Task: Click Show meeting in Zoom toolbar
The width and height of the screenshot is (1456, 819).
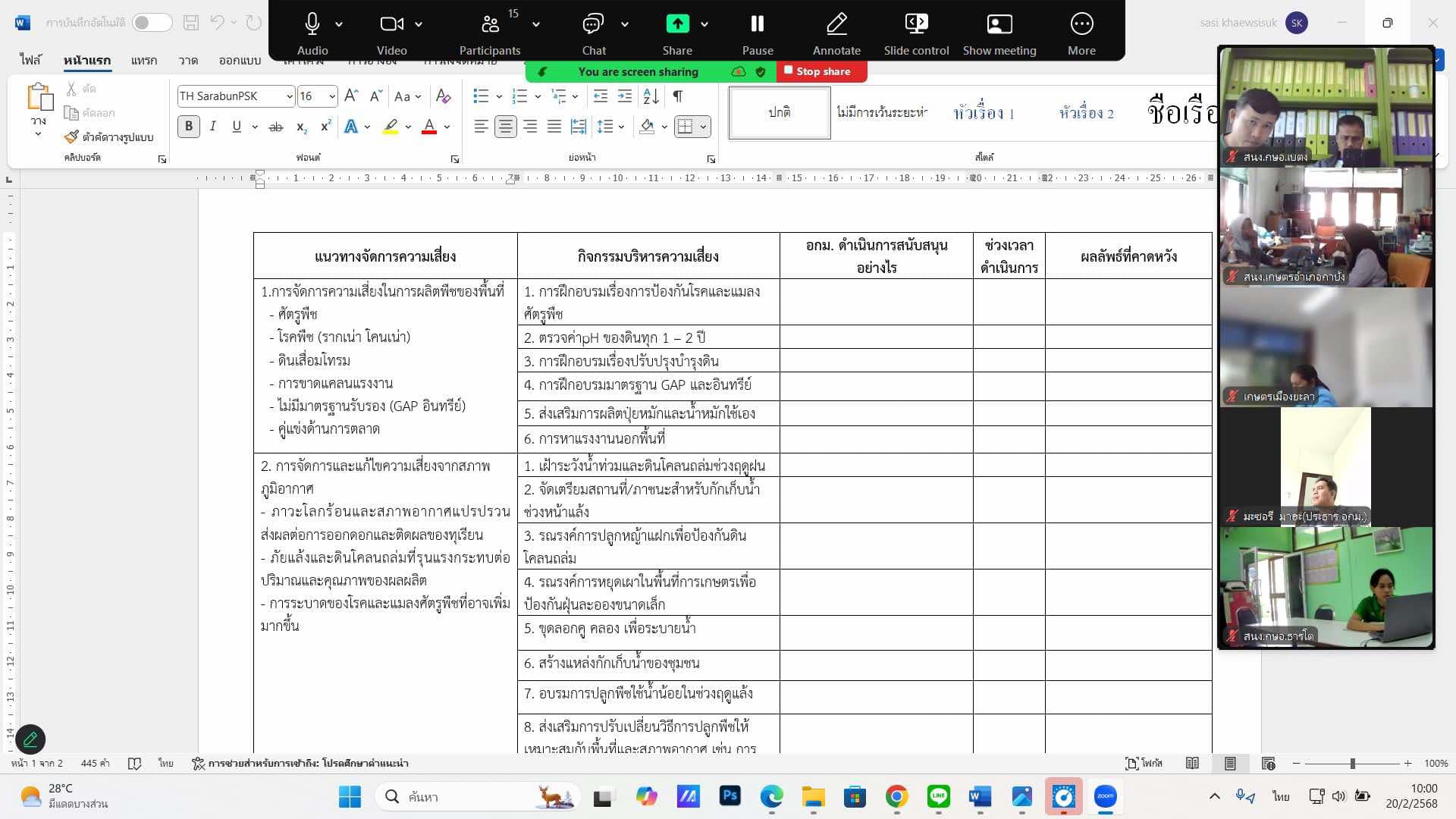Action: coord(999,33)
